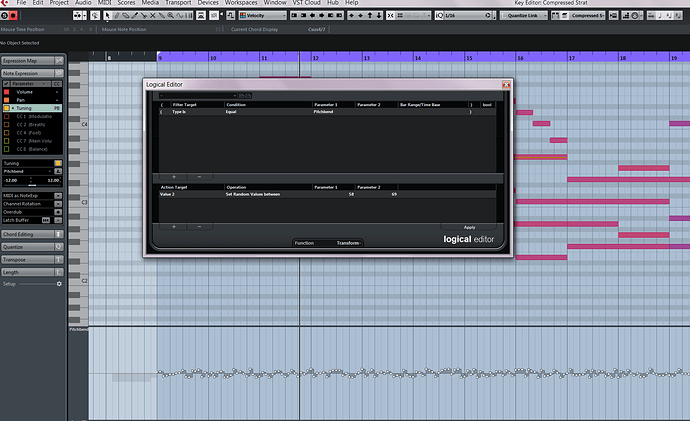690x421 pixels.
Task: Open the Help menu
Action: click(351, 3)
